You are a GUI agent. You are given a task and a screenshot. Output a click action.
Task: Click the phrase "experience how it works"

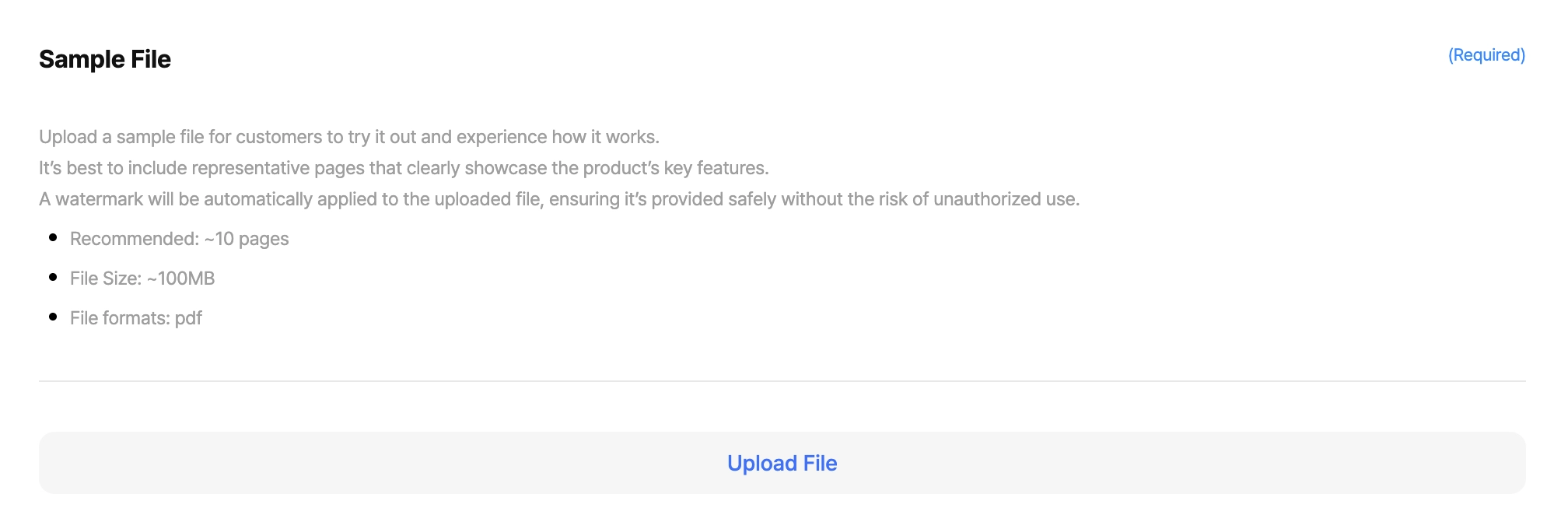coord(557,137)
